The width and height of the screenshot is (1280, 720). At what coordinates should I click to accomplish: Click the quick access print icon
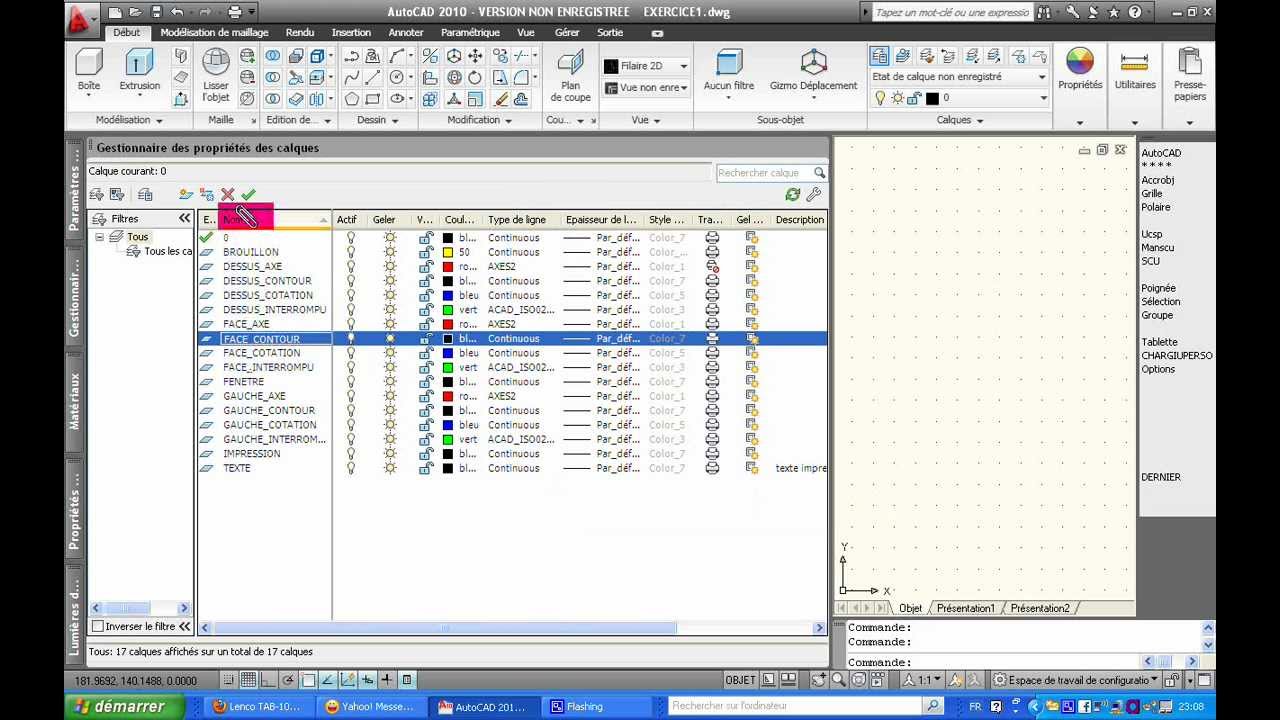[234, 12]
